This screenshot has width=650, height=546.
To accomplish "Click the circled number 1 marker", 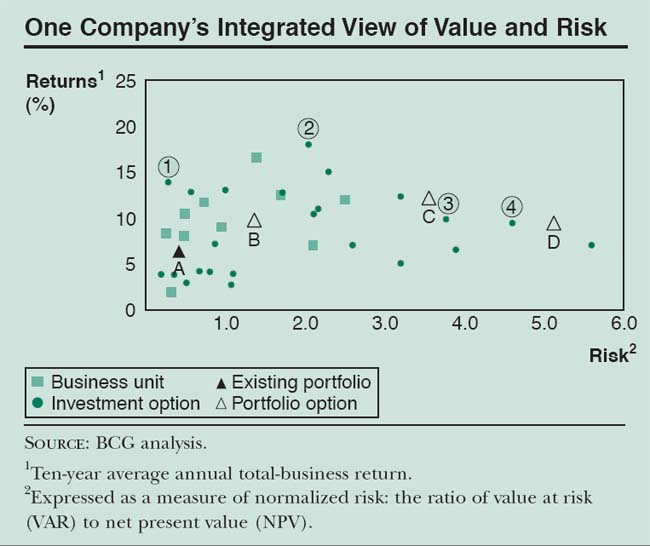I will [169, 167].
